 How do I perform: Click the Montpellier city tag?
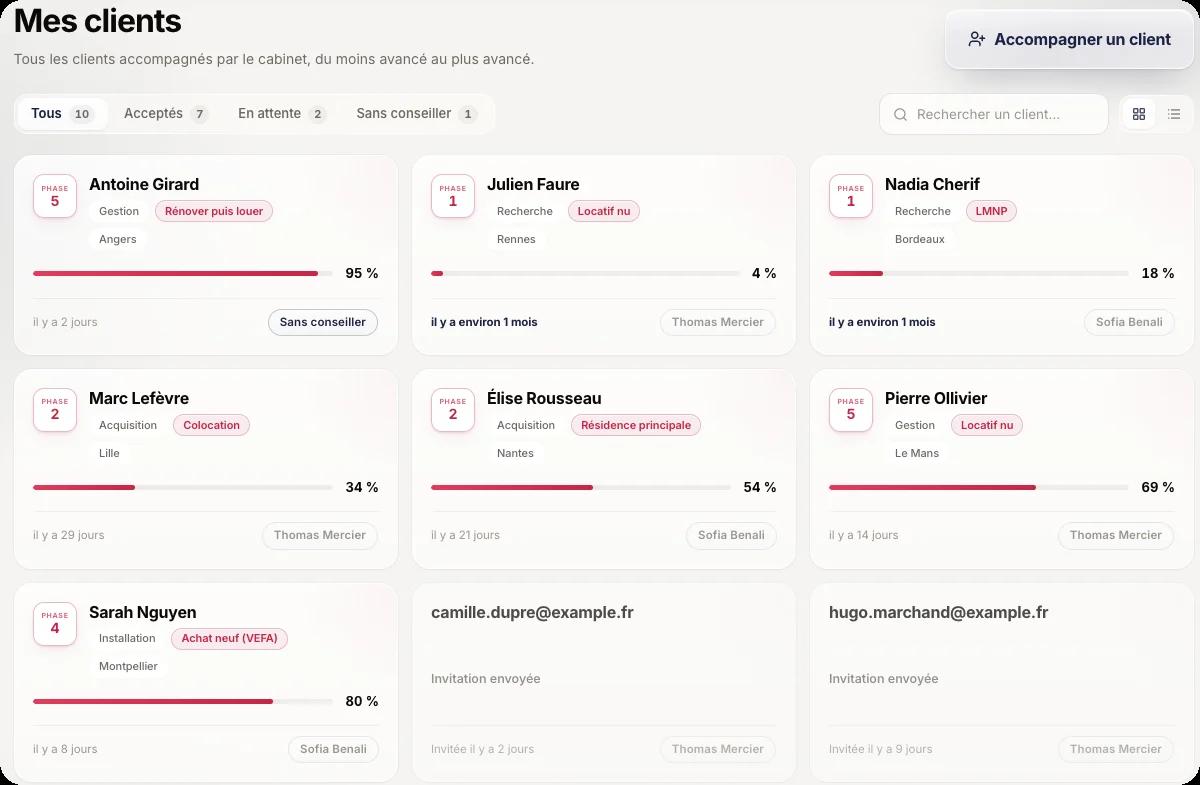point(128,666)
